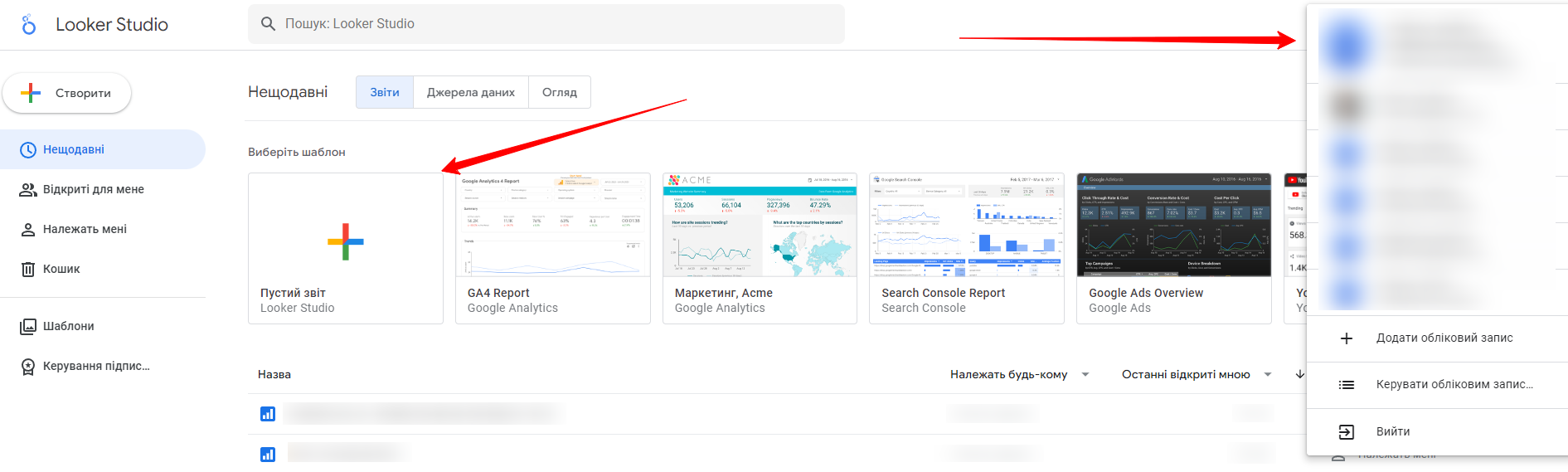
Task: Open the Маркетинг, Acme template
Action: pyautogui.click(x=760, y=248)
